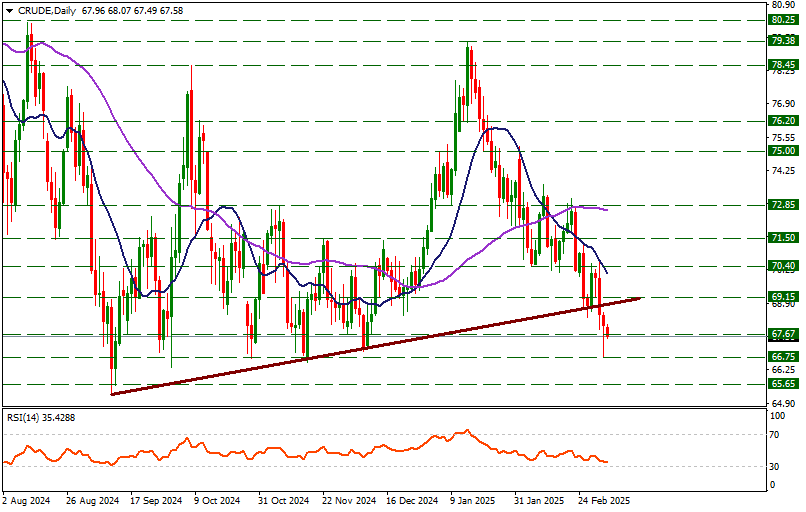Select the 71.50 price level label

784,237
